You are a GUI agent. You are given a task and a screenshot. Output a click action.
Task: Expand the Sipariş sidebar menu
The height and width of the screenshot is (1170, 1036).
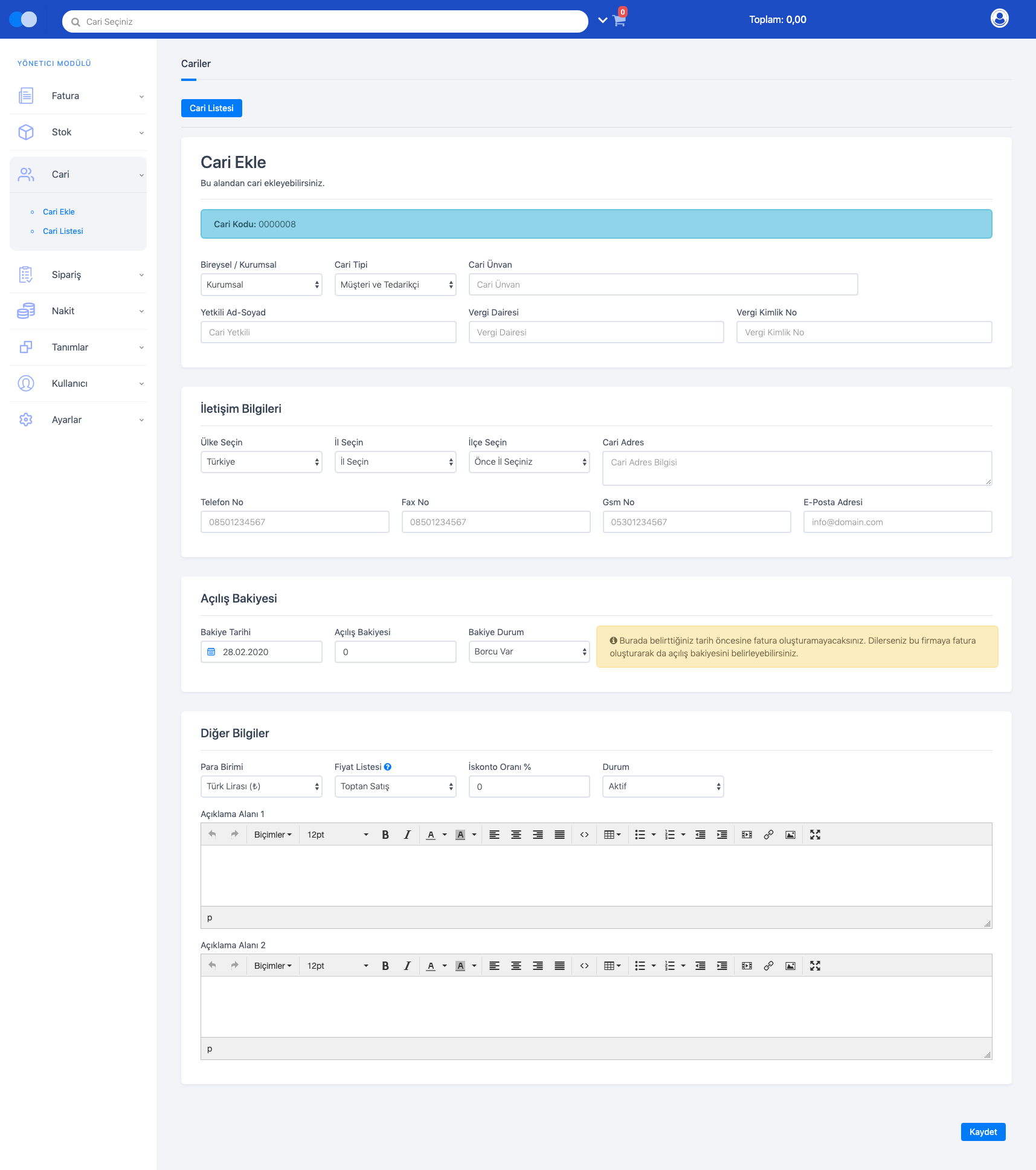[78, 275]
